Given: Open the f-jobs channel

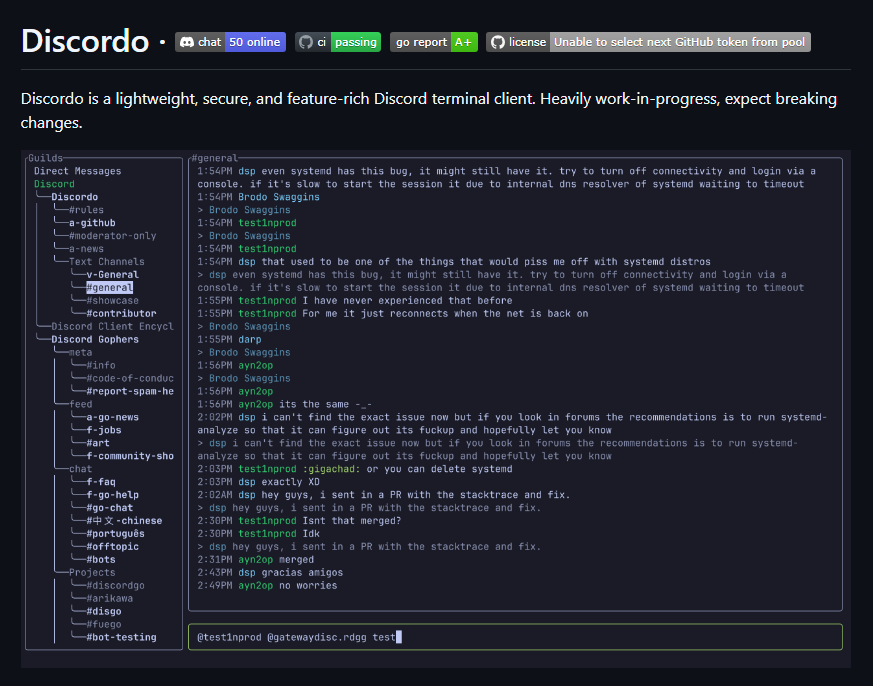Looking at the screenshot, I should point(104,430).
